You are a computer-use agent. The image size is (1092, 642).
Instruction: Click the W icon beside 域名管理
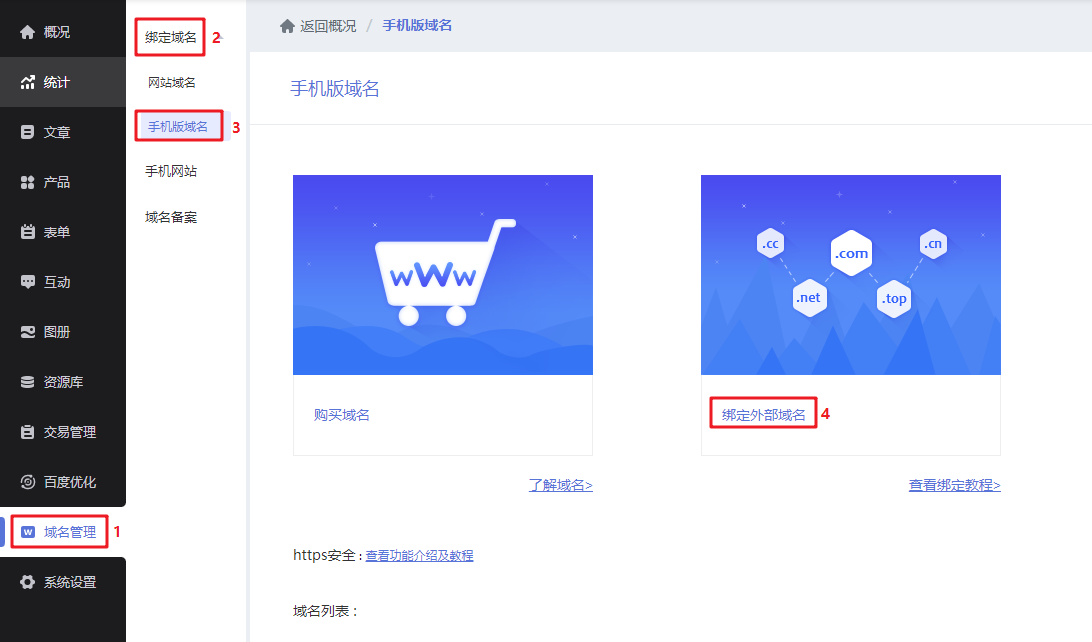pyautogui.click(x=28, y=532)
